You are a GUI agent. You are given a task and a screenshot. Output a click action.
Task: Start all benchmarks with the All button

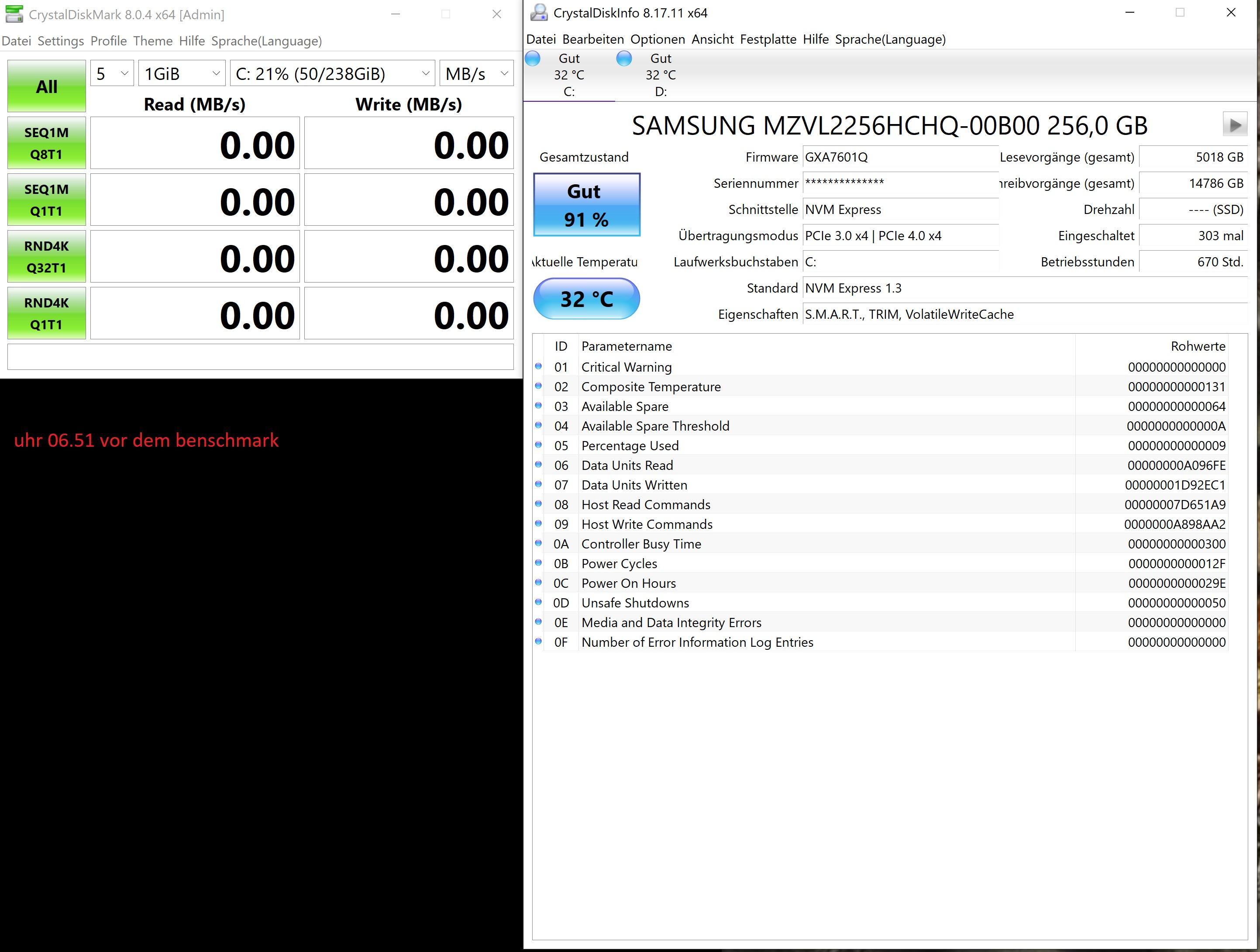[47, 86]
